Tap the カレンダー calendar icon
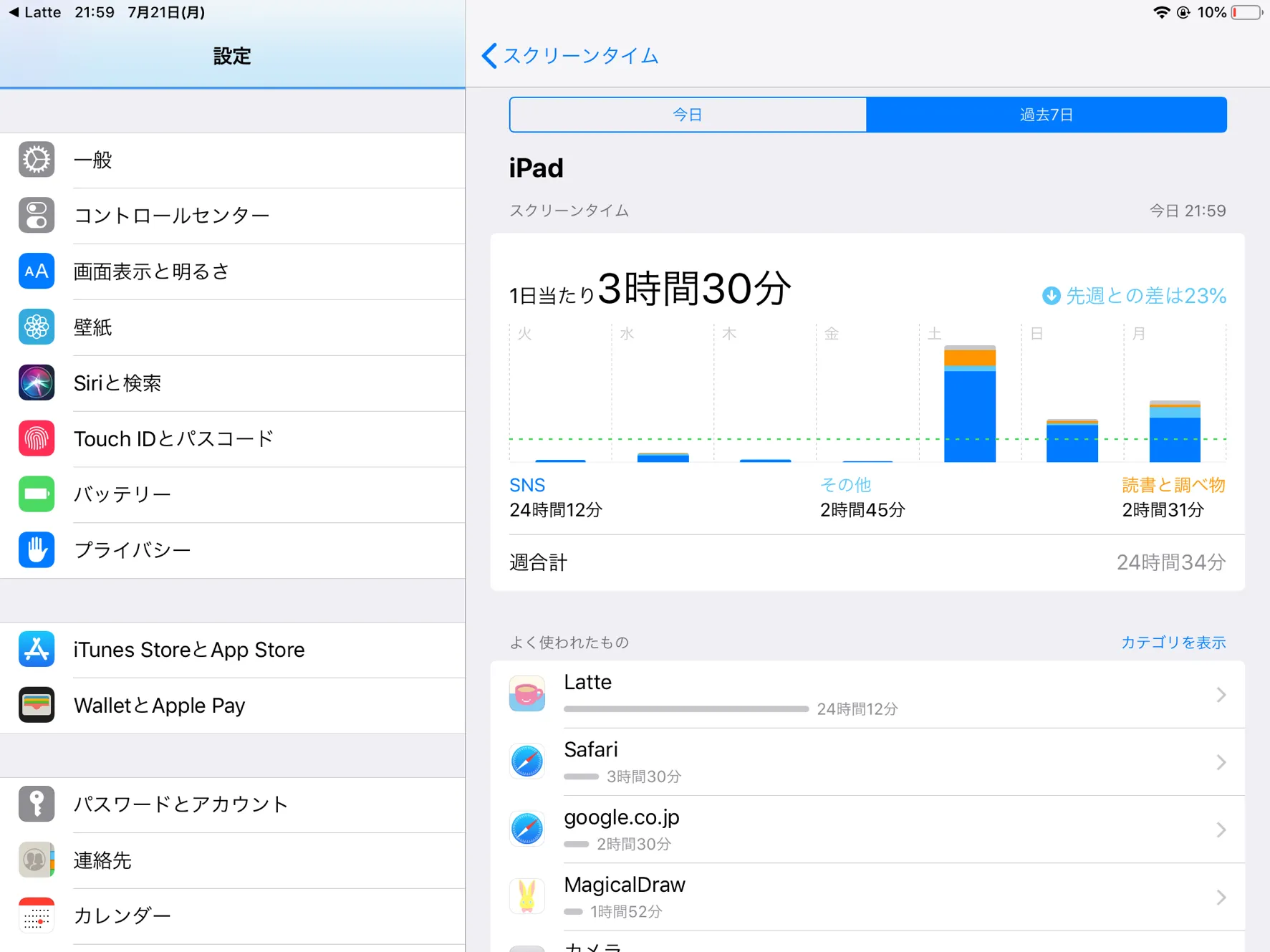1270x952 pixels. tap(37, 915)
